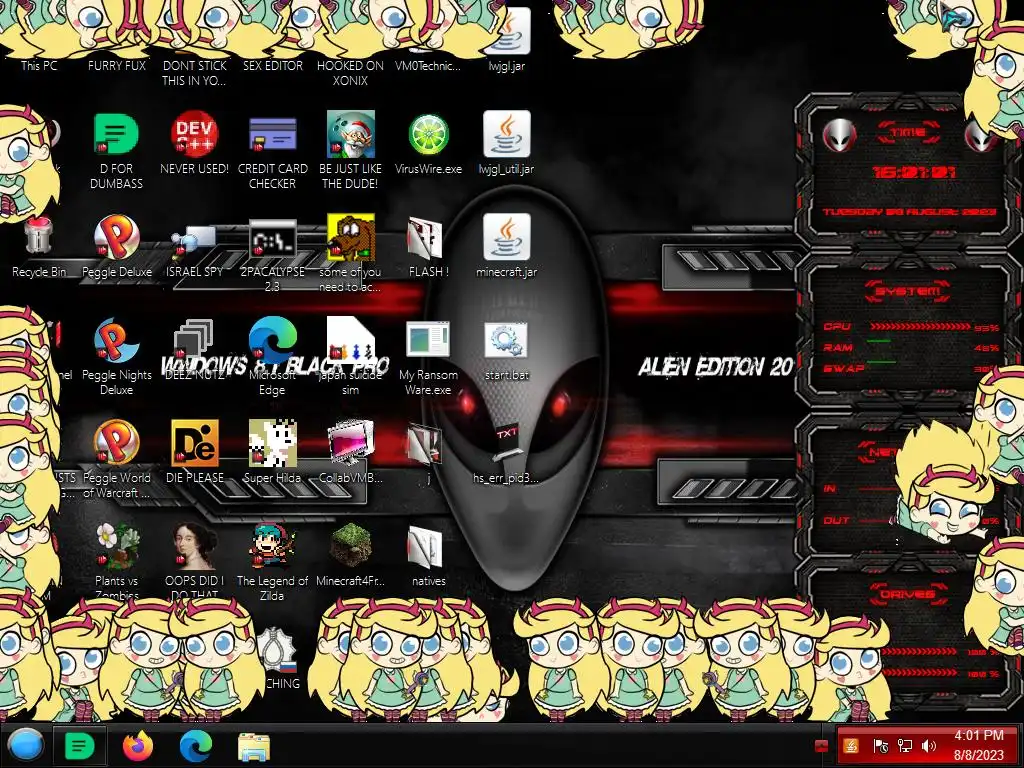The image size is (1024, 768).
Task: Click the Java tray icon
Action: [x=851, y=746]
